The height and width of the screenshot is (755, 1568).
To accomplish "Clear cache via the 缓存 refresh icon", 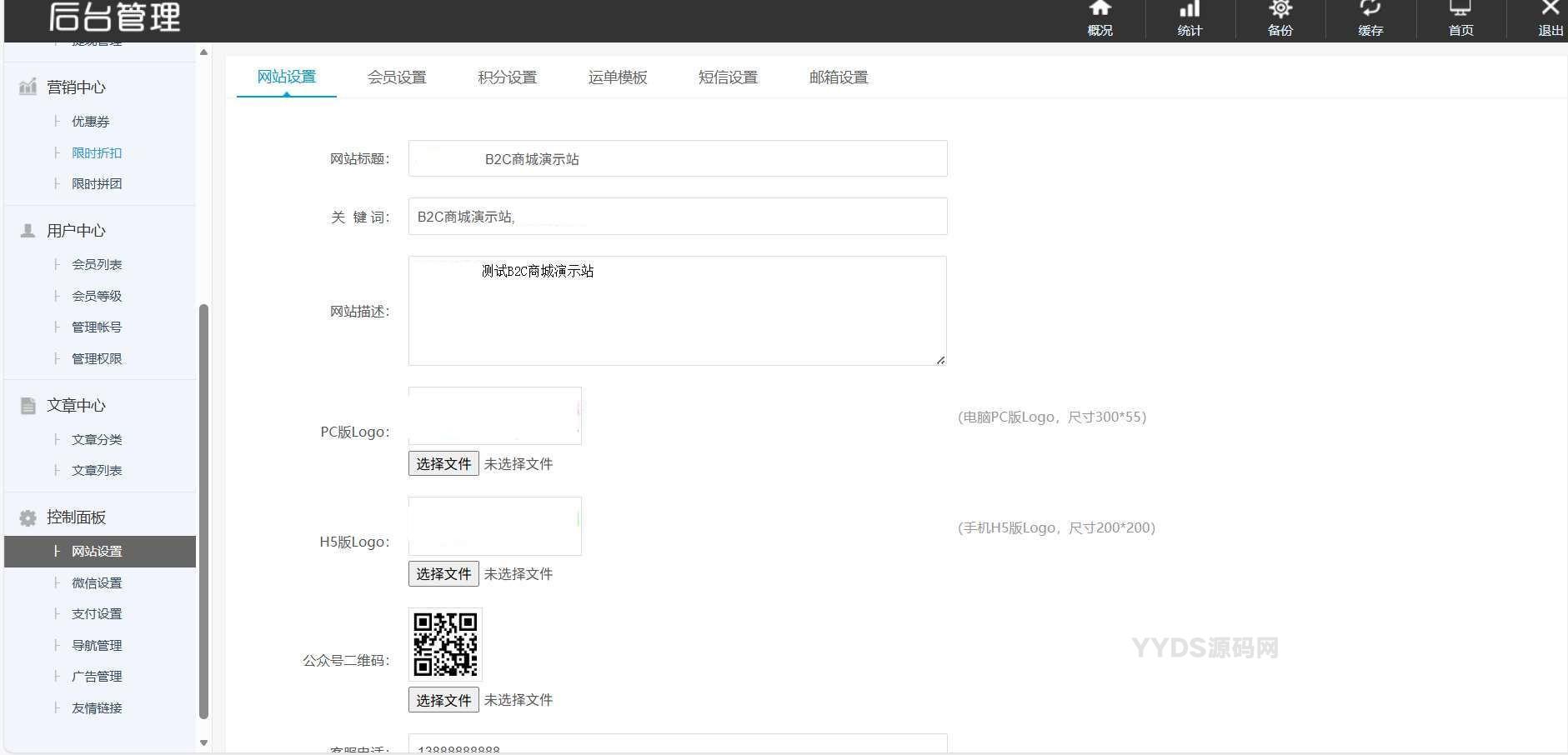I will click(1370, 17).
